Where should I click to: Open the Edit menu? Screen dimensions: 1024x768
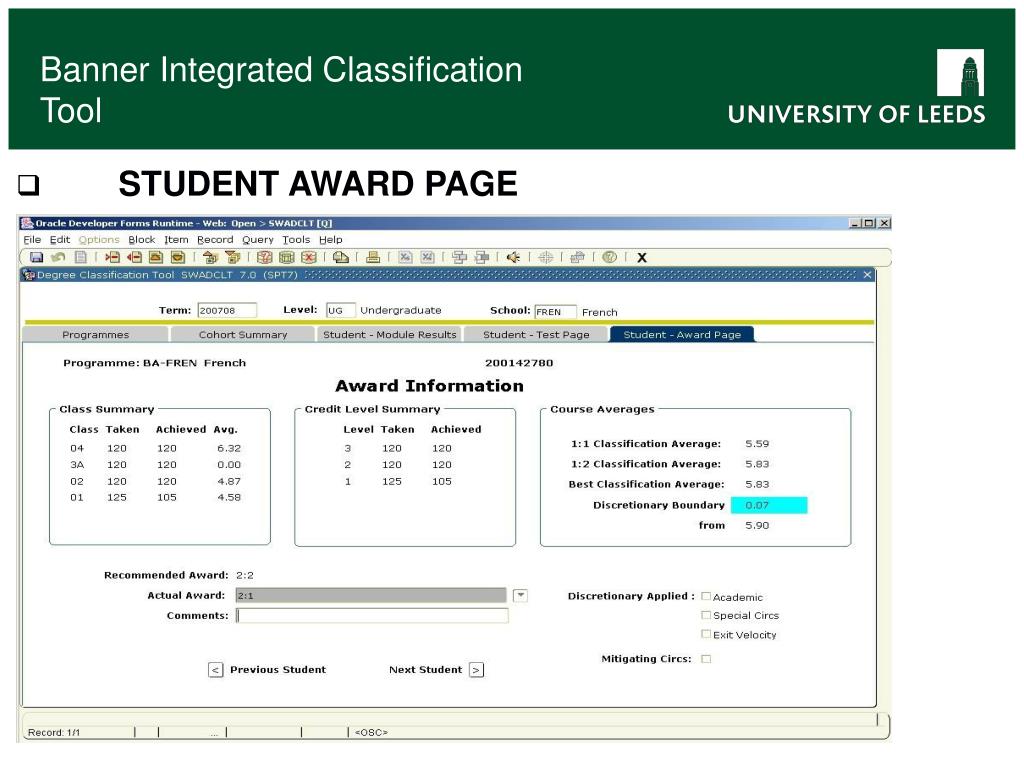(59, 240)
